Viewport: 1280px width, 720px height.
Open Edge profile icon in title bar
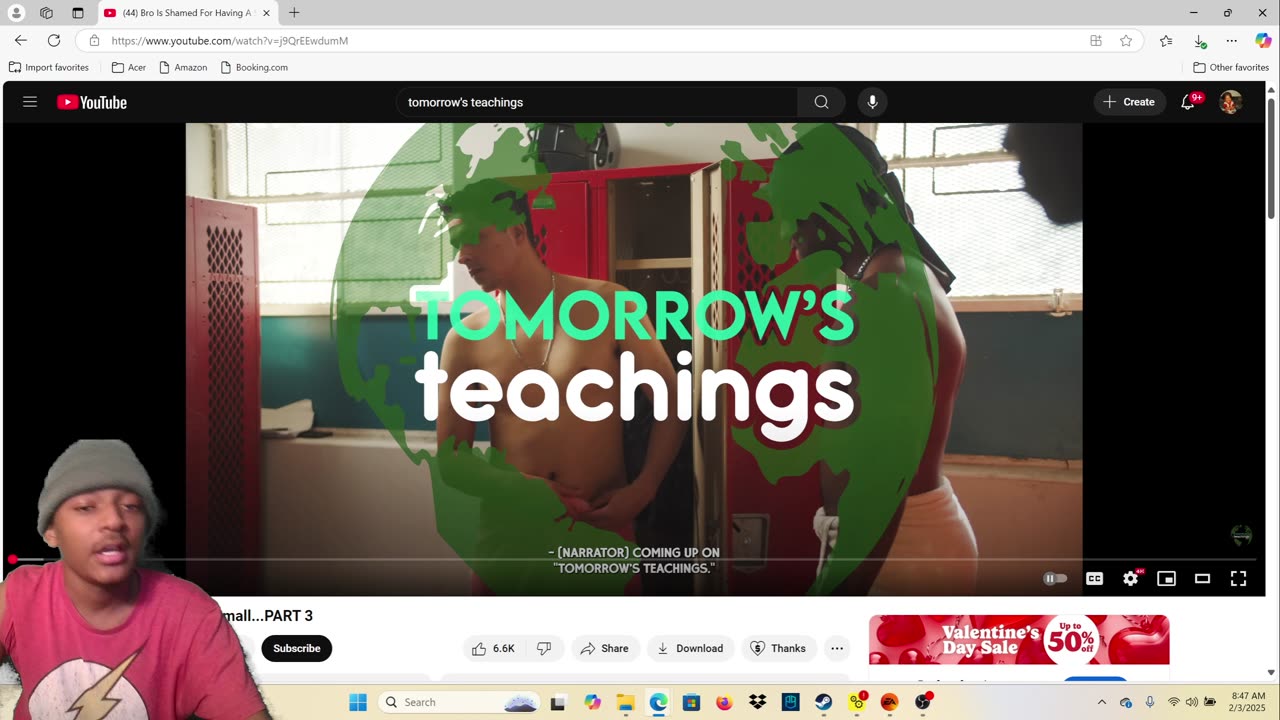point(16,13)
